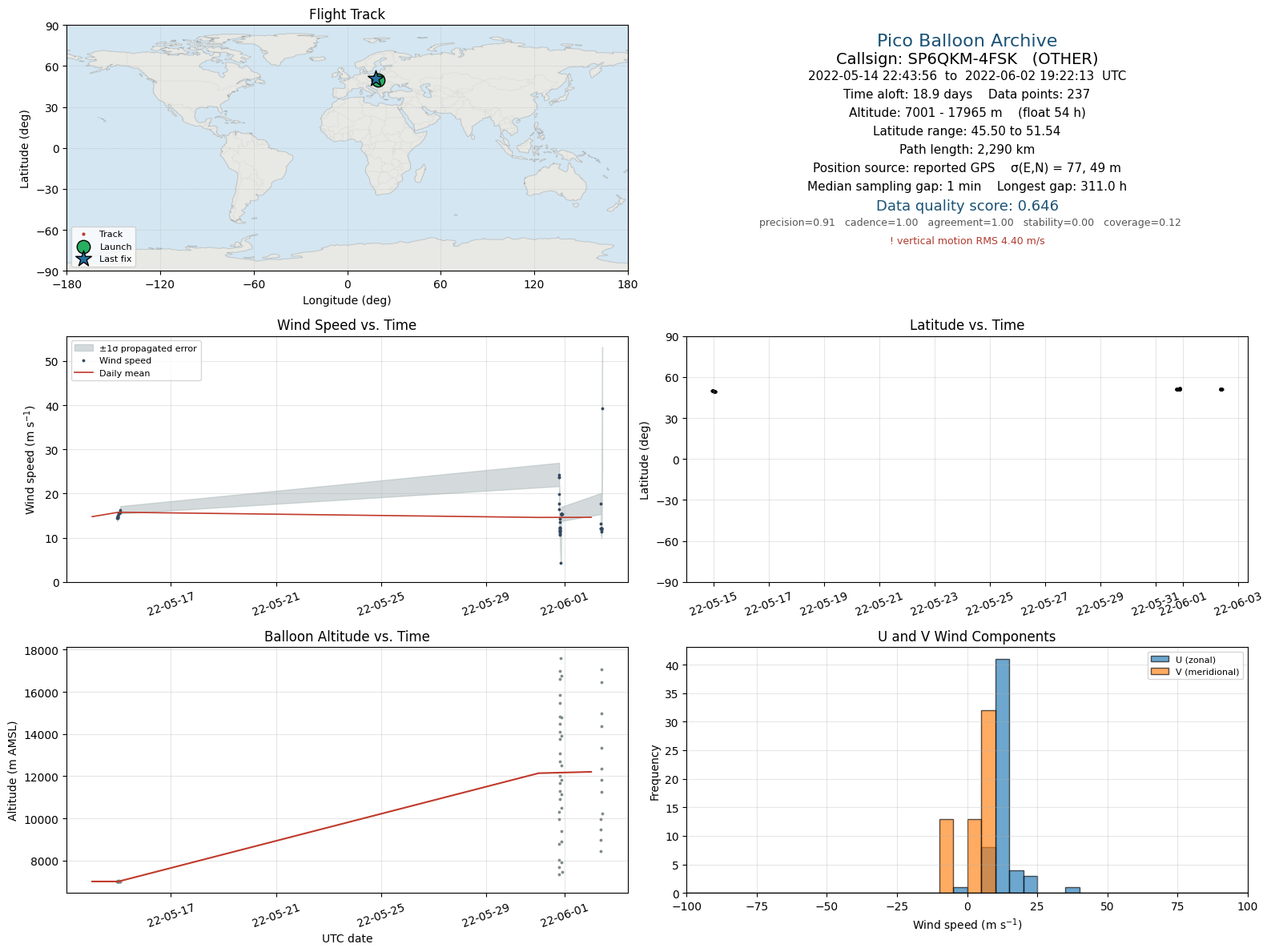This screenshot has width=1271, height=952.
Task: Select the "±1σ propagated error" legend label
Action: pyautogui.click(x=148, y=348)
